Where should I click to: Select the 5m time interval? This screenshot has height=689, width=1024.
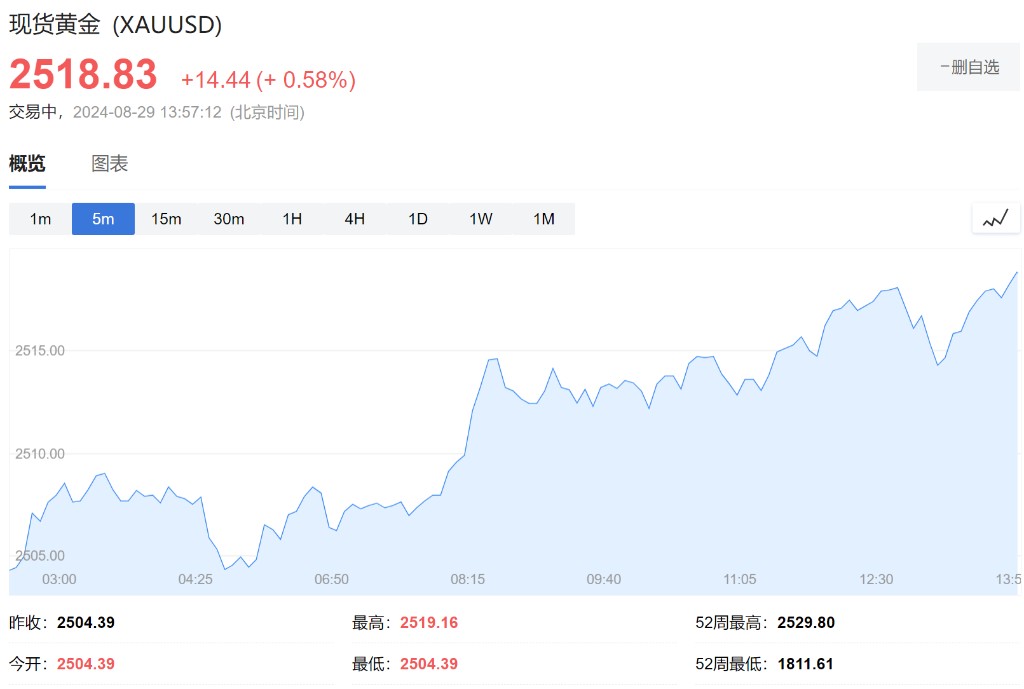click(x=103, y=219)
